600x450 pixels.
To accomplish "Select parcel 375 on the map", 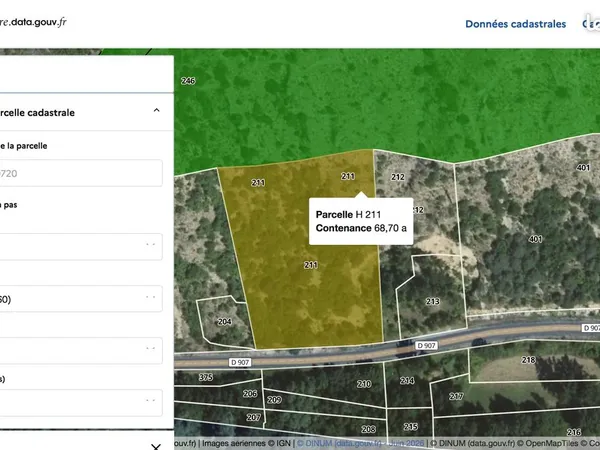I will click(206, 377).
